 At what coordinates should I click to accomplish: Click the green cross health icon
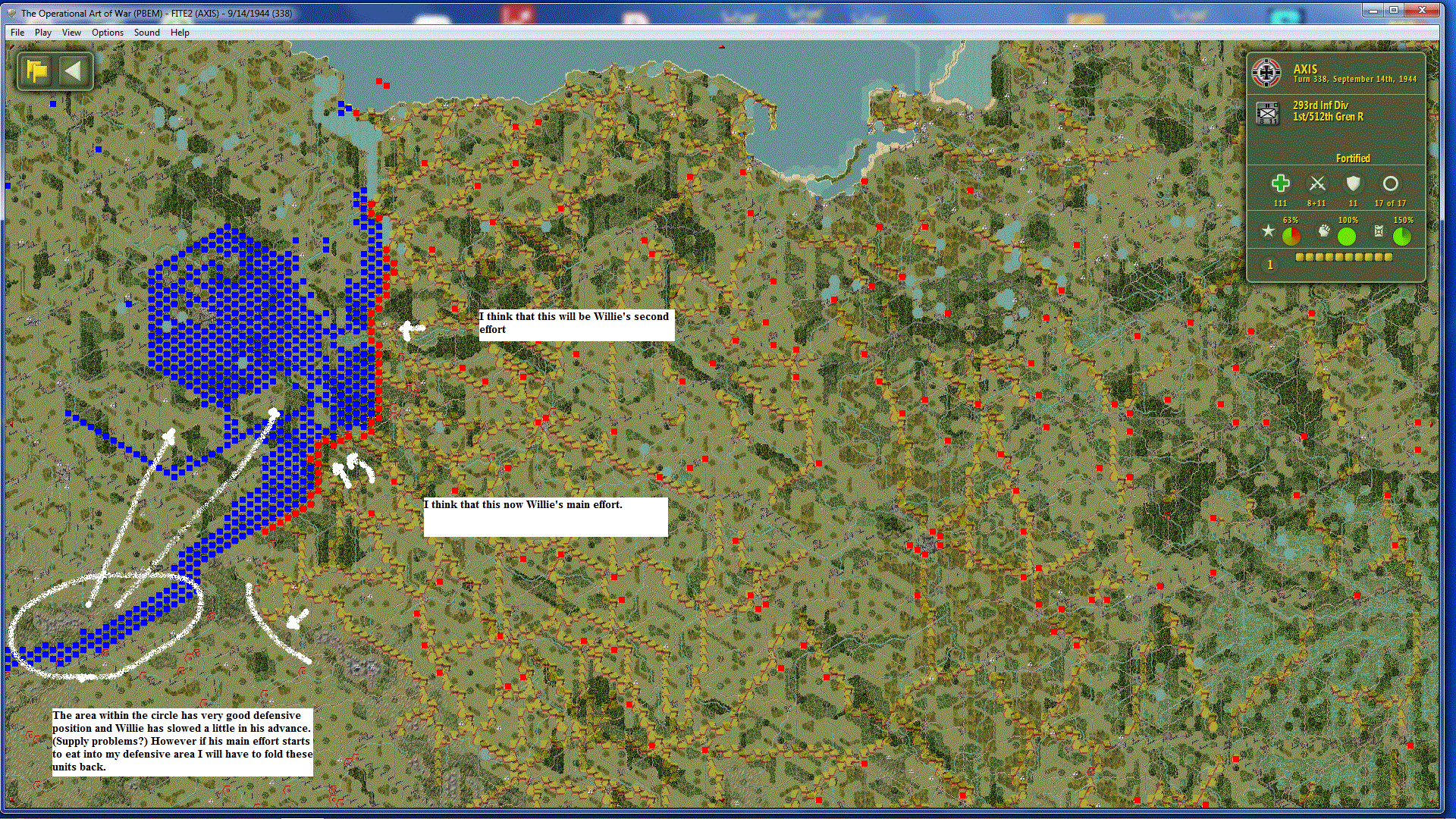coord(1280,184)
